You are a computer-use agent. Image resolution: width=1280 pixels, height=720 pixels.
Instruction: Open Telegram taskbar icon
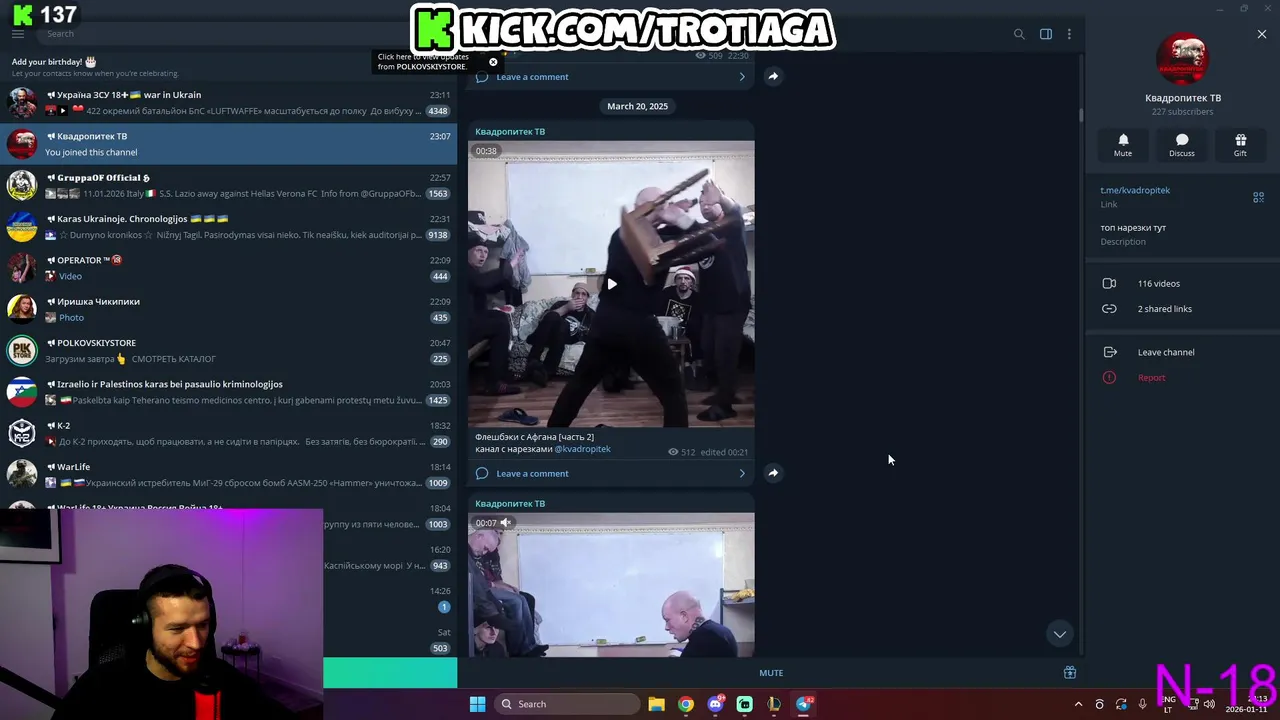point(804,704)
